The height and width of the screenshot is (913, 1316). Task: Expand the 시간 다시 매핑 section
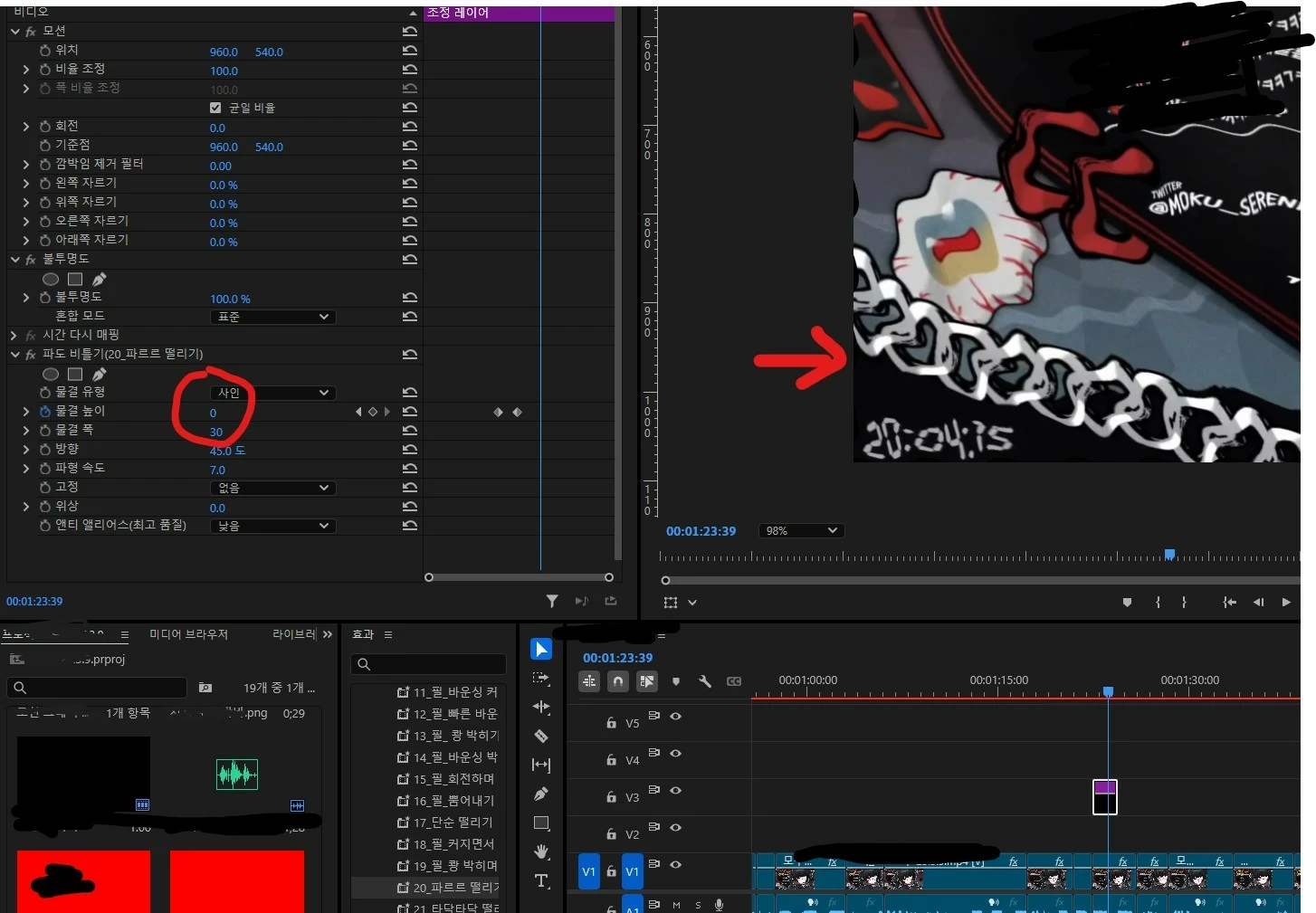click(x=14, y=336)
